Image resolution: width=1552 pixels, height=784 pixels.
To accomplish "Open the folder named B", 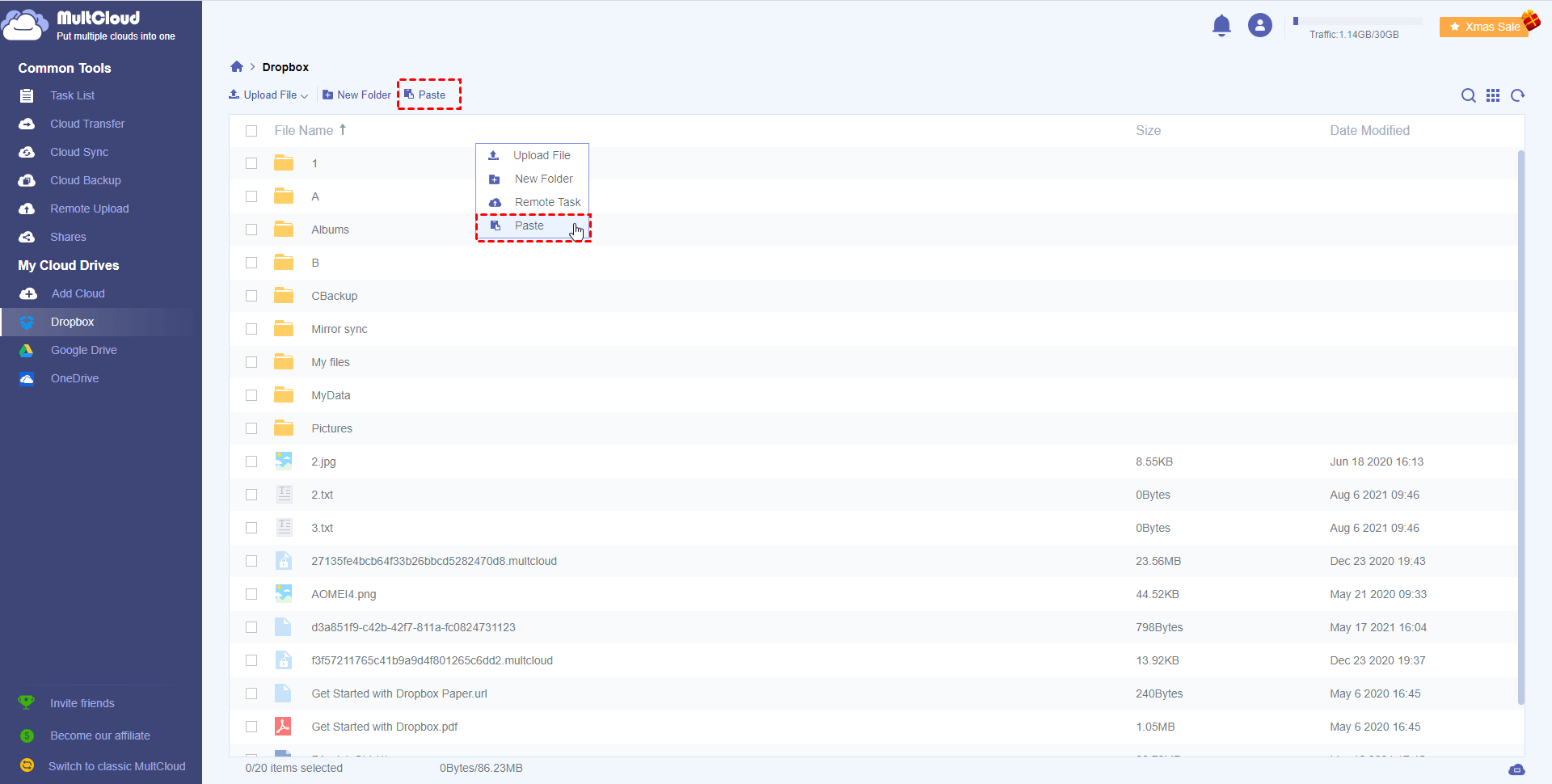I will 315,263.
